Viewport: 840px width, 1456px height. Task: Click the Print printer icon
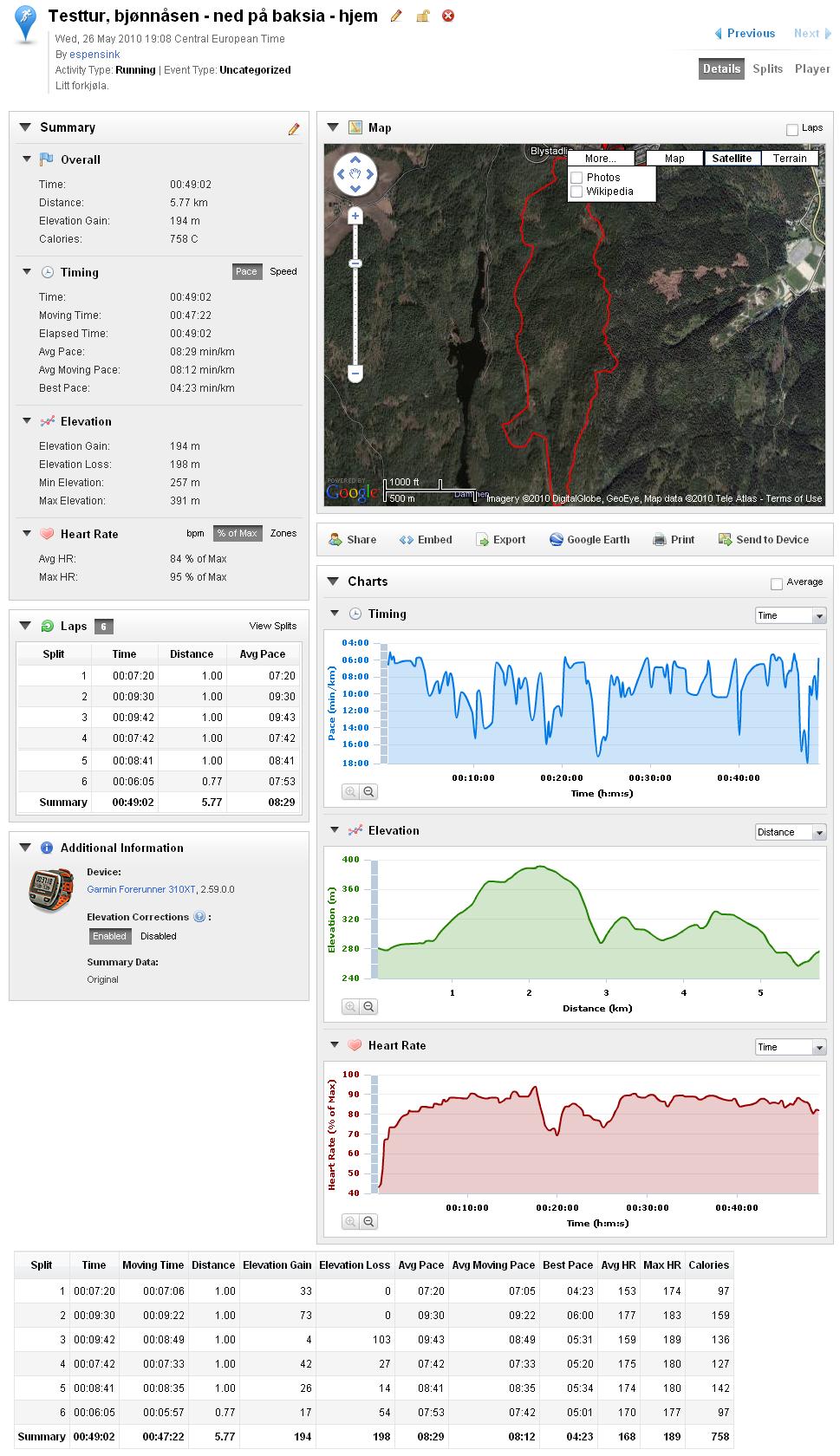[660, 539]
